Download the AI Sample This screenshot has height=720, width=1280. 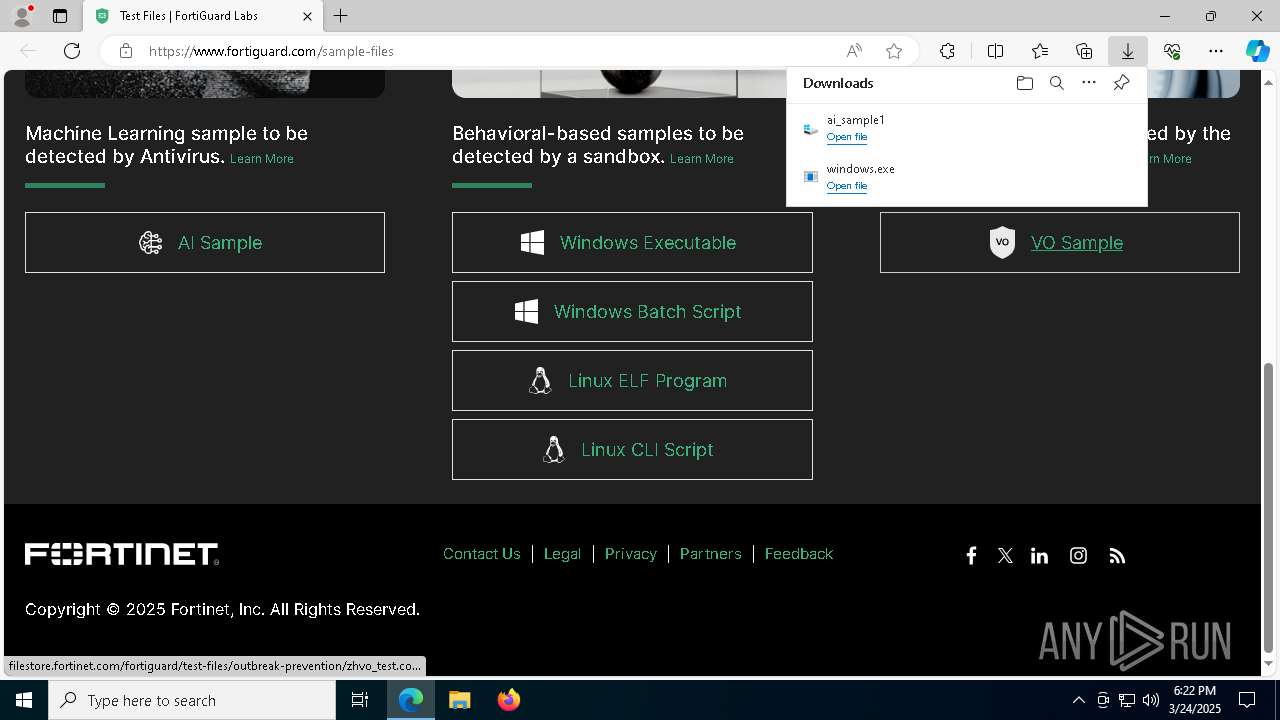pos(205,242)
